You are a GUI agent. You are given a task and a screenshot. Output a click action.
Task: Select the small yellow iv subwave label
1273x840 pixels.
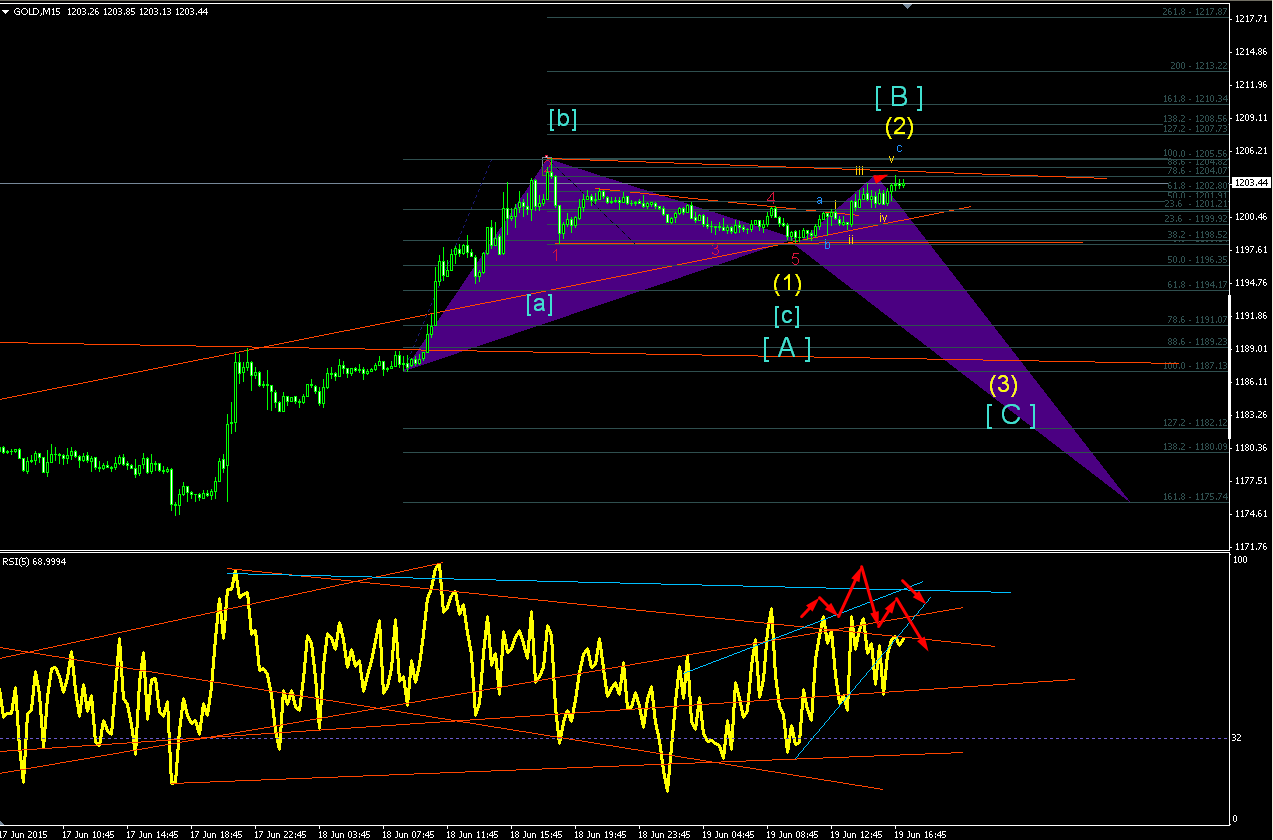coord(883,217)
